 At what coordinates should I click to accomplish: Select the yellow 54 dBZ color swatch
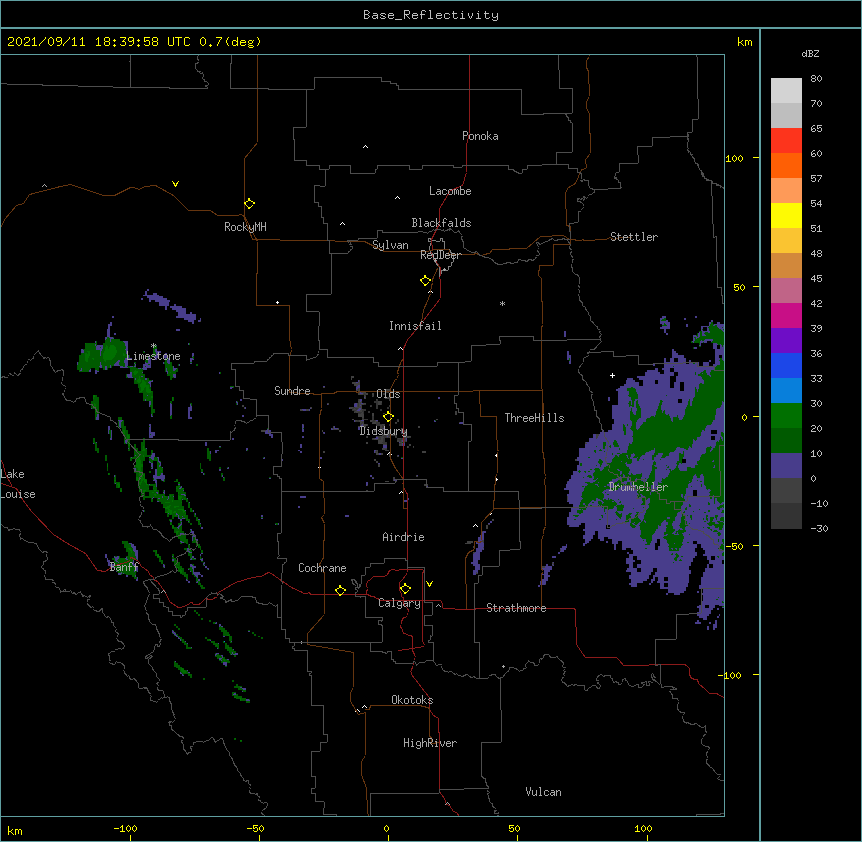[786, 215]
